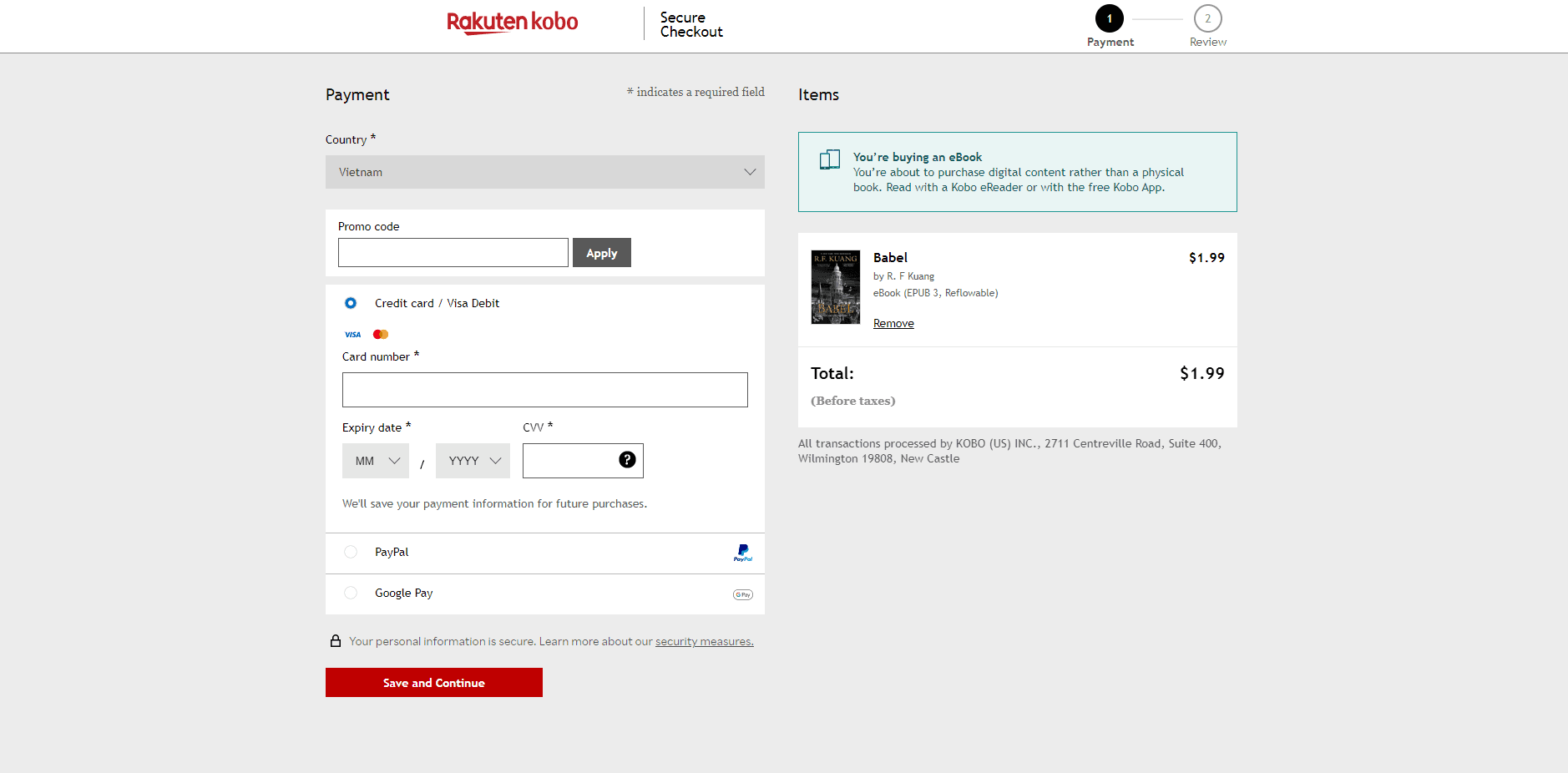The image size is (1568, 773).
Task: Click the Rakuten Kobo logo
Action: point(512,23)
